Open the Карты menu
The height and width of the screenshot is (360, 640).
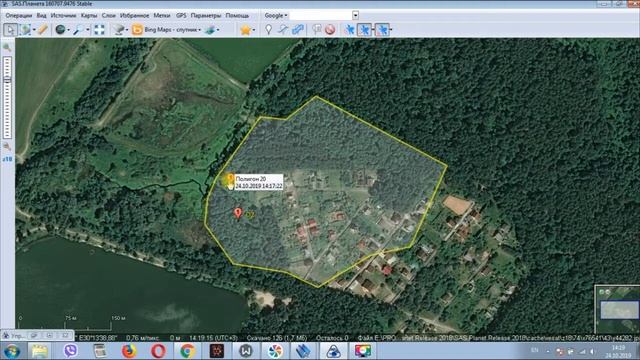pos(89,16)
